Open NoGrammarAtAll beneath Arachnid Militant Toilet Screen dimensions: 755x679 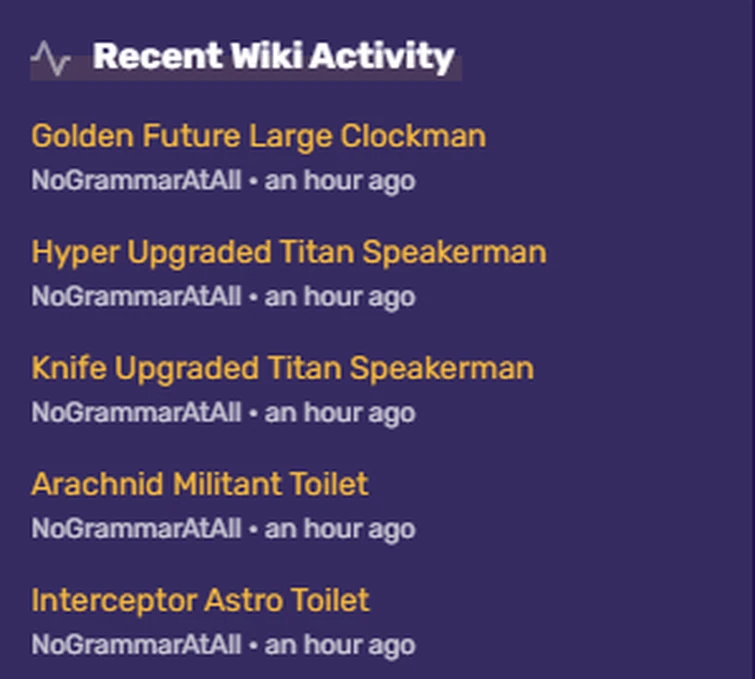(x=136, y=529)
